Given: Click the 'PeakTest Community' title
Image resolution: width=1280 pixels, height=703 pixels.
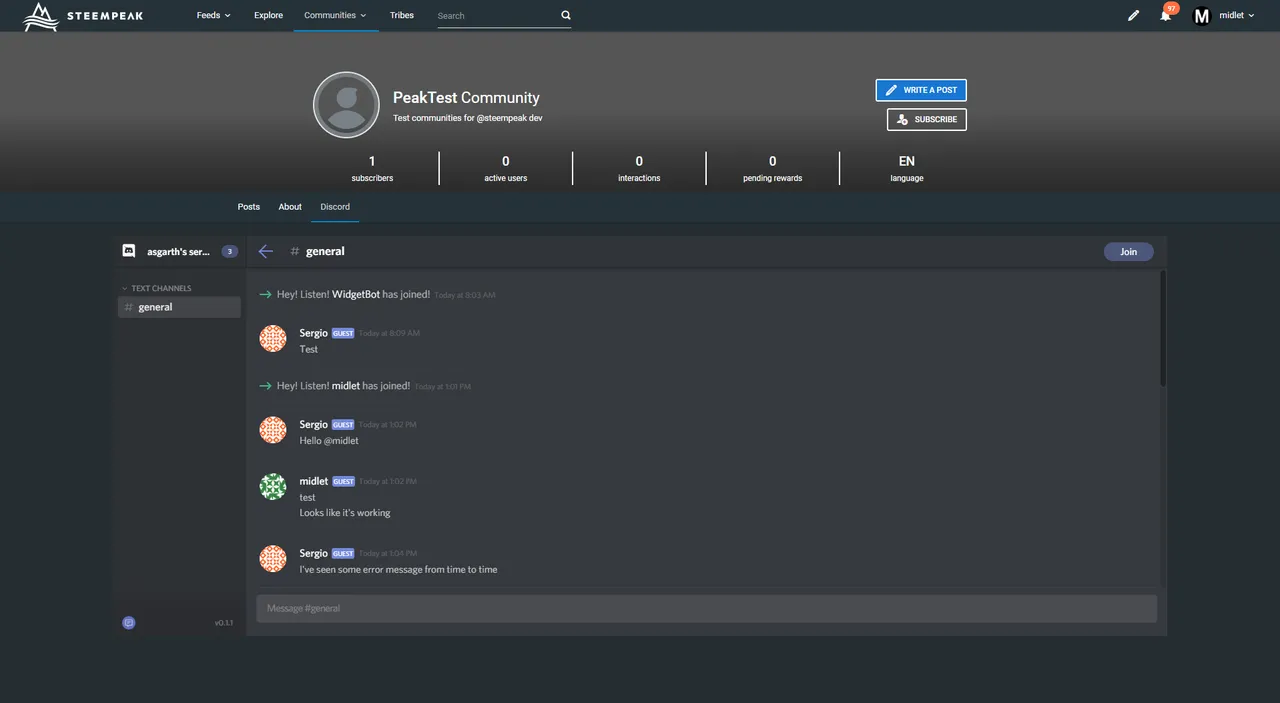Looking at the screenshot, I should coord(466,98).
